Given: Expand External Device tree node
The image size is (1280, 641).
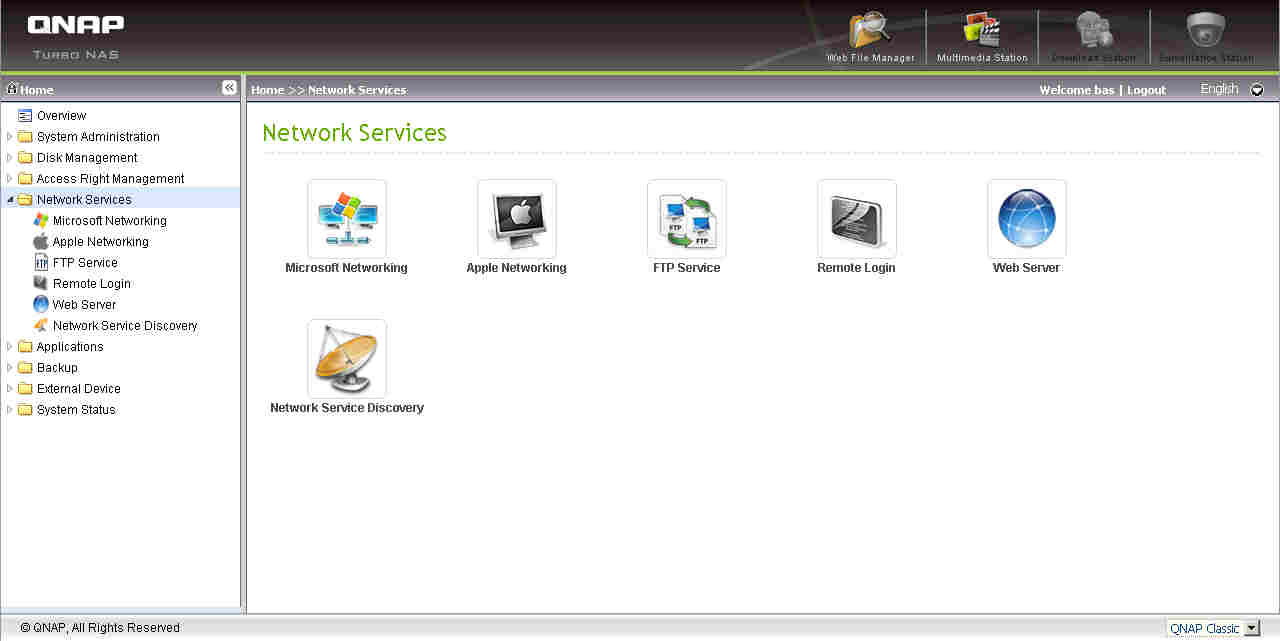Looking at the screenshot, I should point(10,388).
